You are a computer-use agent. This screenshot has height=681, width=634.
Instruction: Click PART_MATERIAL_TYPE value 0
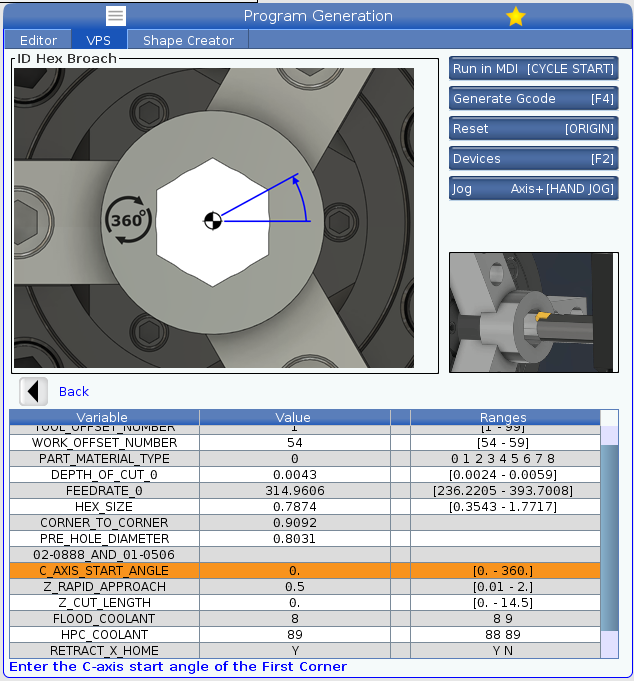coord(294,459)
